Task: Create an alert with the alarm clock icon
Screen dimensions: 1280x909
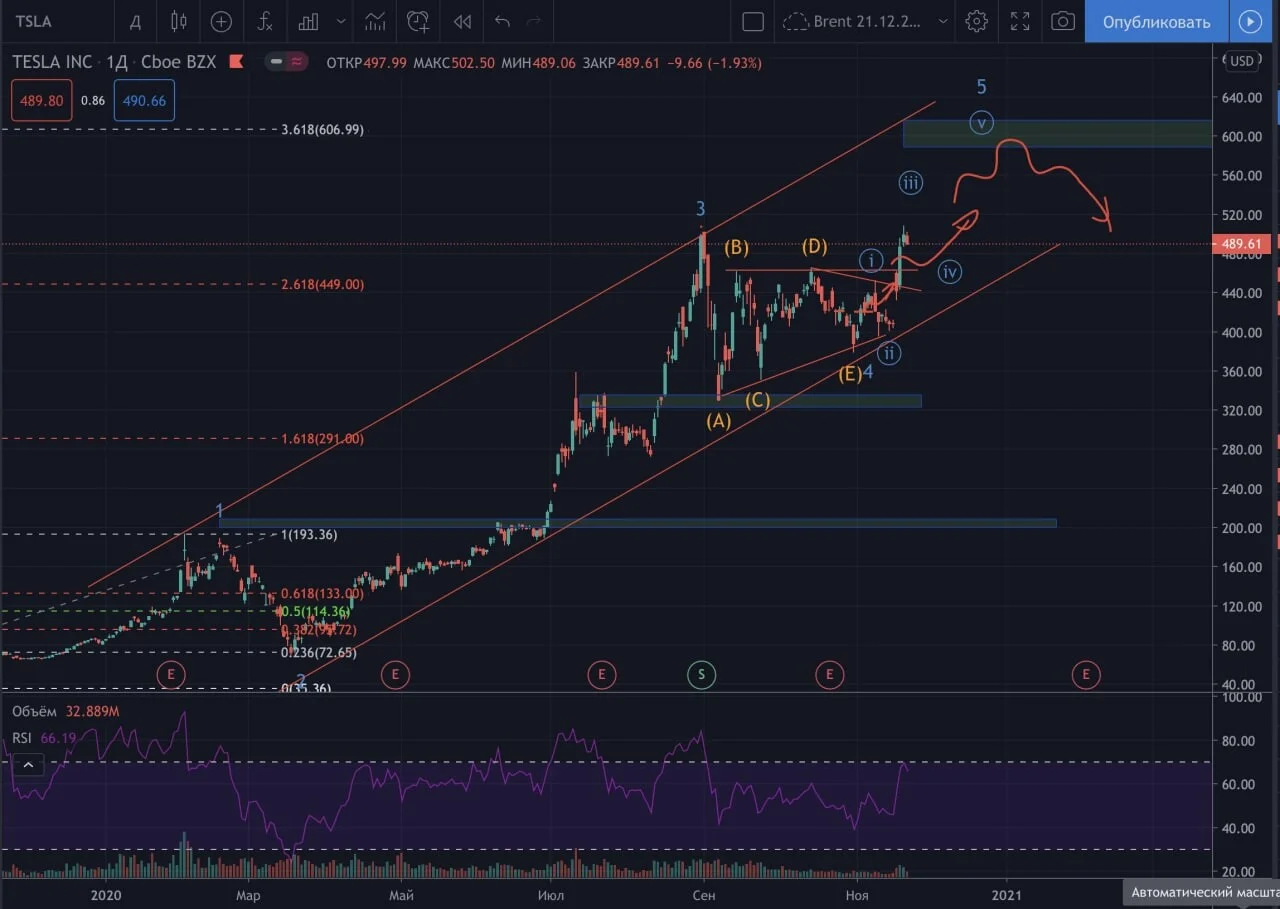Action: coord(418,21)
